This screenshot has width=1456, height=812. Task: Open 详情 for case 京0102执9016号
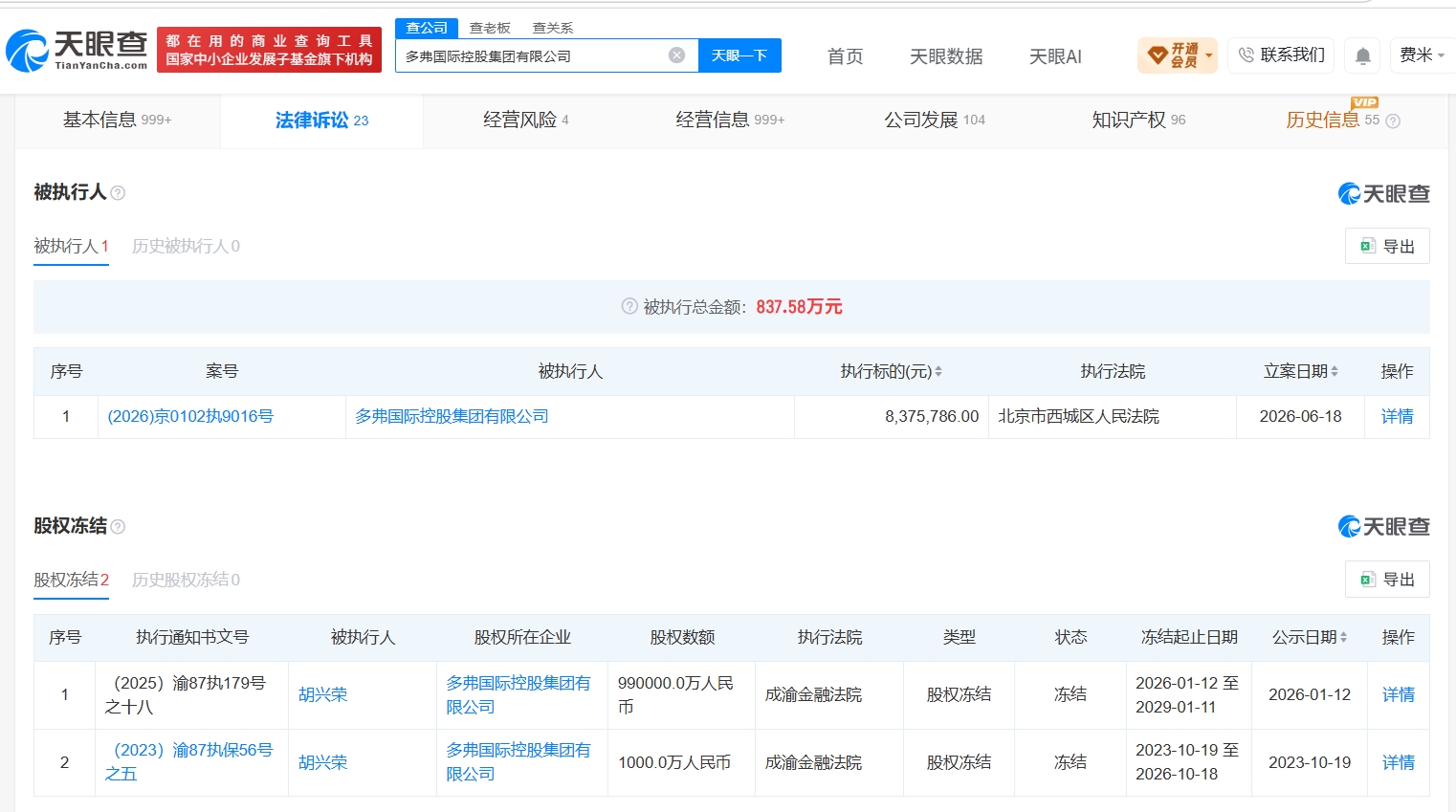[1397, 416]
